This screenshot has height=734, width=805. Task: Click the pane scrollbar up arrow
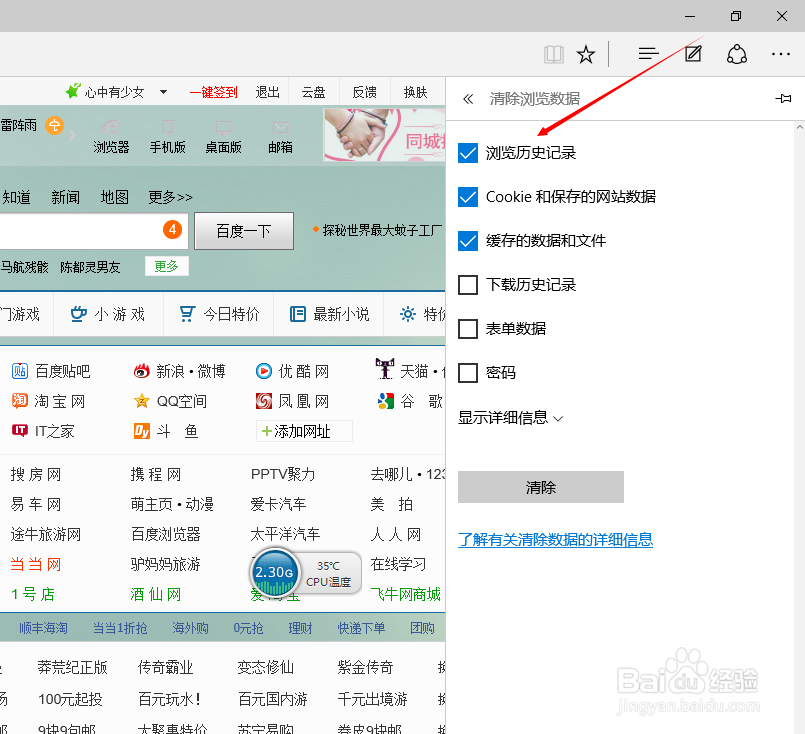point(800,127)
